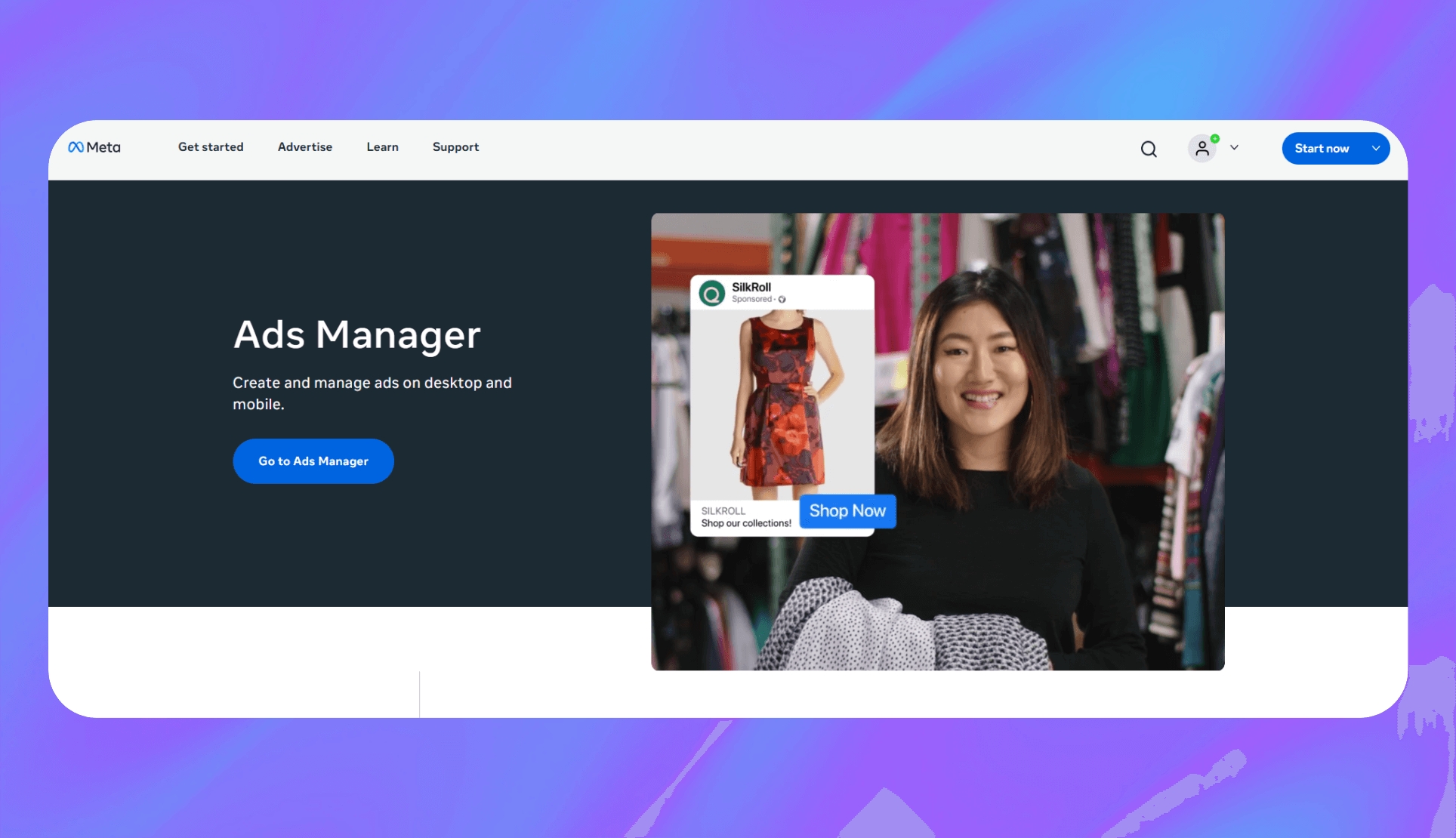Viewport: 1456px width, 838px height.
Task: Click the SilkRoll green circular logo
Action: pos(711,293)
